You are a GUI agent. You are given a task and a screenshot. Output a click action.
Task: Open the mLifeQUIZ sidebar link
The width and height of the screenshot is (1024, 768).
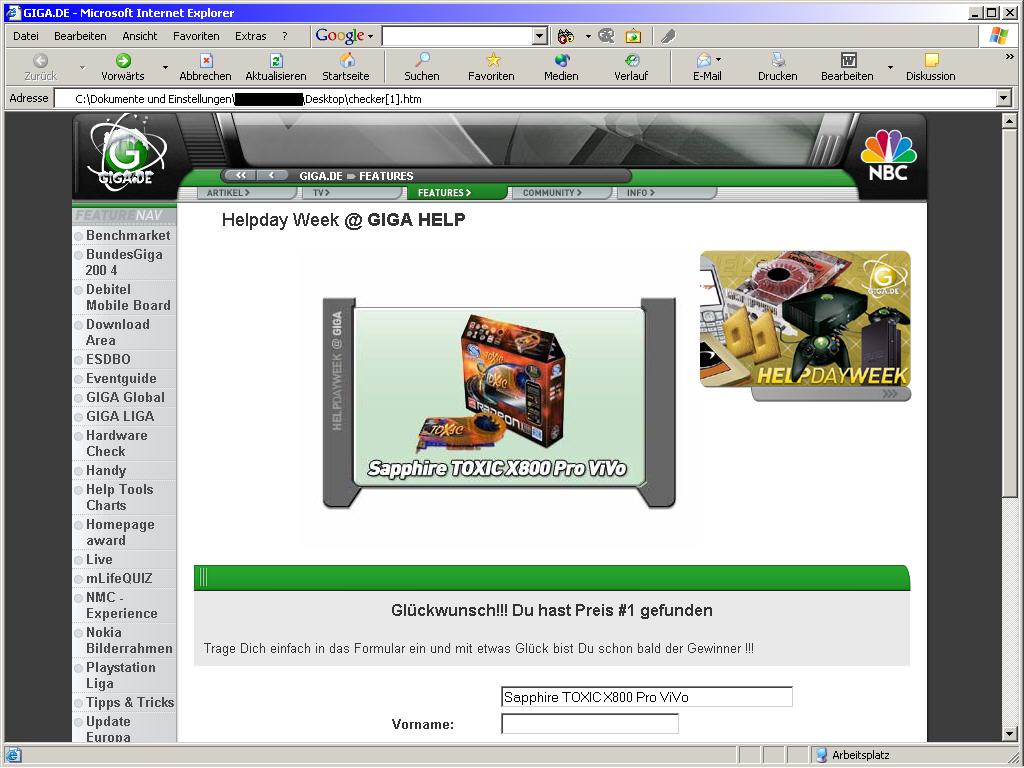119,578
